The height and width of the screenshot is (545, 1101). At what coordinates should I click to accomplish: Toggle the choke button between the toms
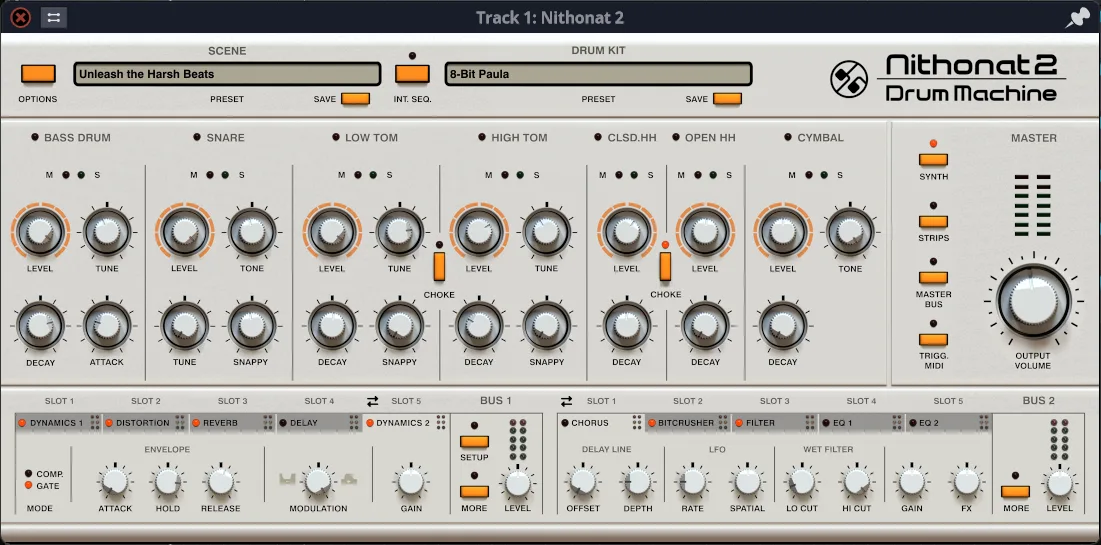439,266
